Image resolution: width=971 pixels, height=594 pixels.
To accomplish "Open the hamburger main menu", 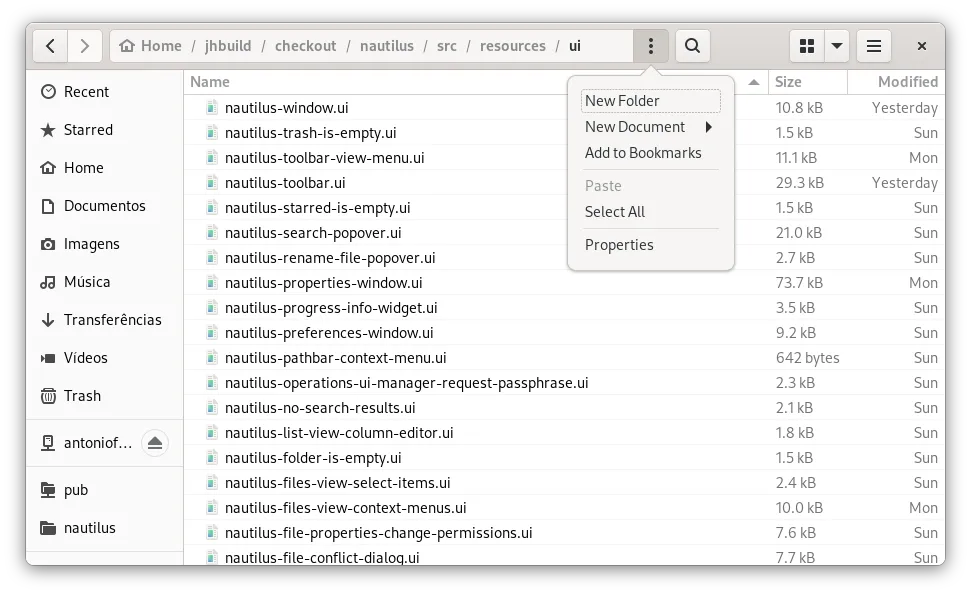I will [873, 46].
